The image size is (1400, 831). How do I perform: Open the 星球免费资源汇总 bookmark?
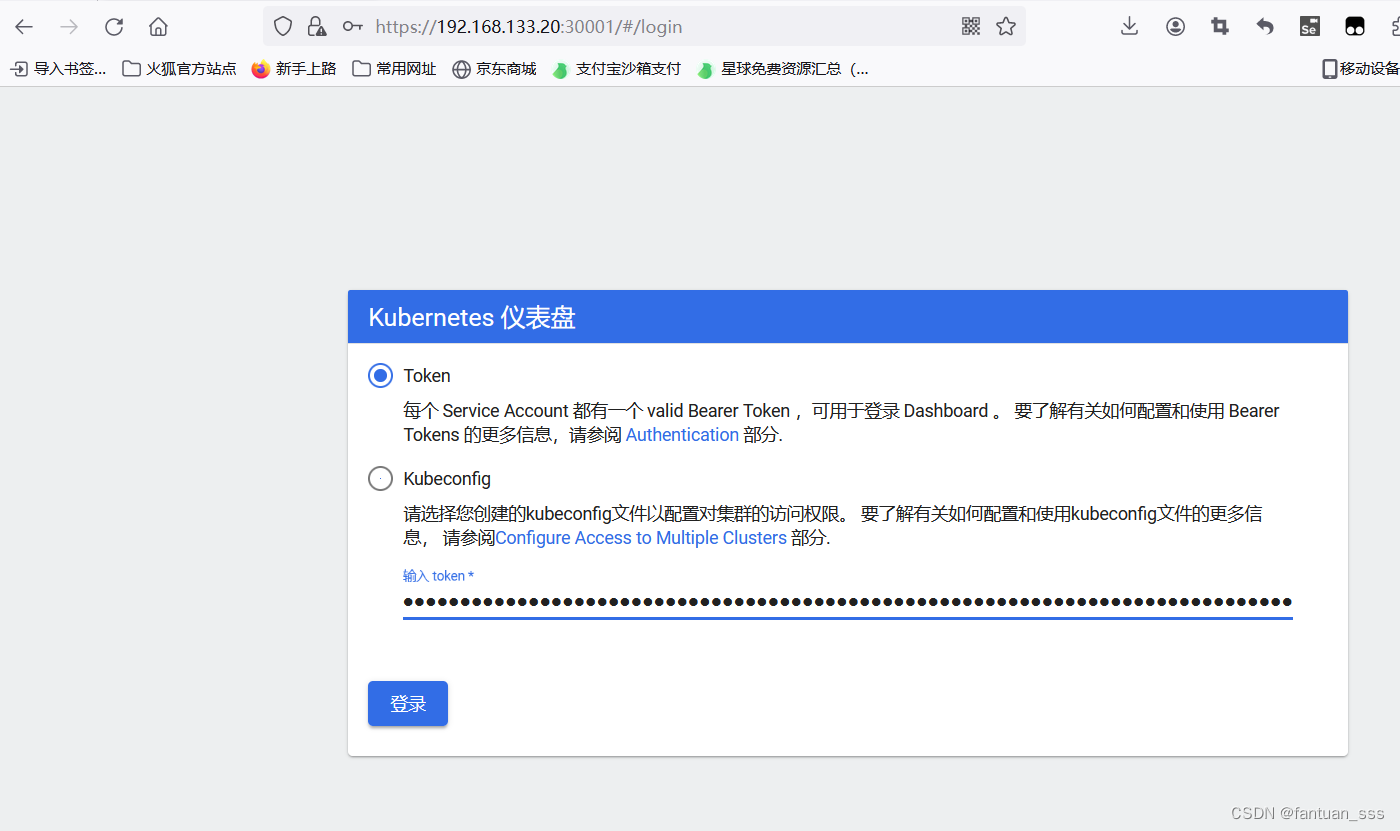783,69
